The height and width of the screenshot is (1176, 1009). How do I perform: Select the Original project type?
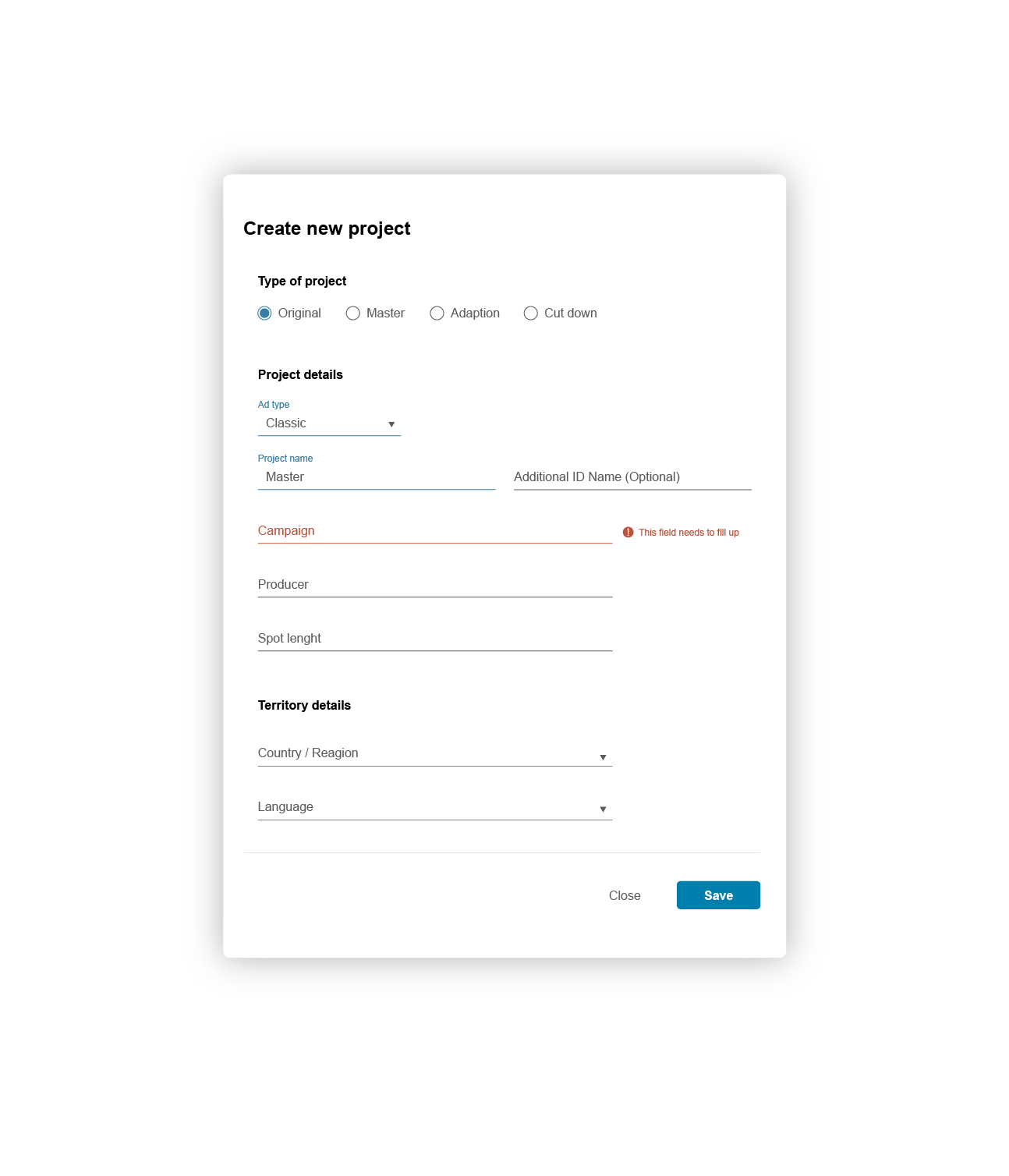click(x=265, y=313)
